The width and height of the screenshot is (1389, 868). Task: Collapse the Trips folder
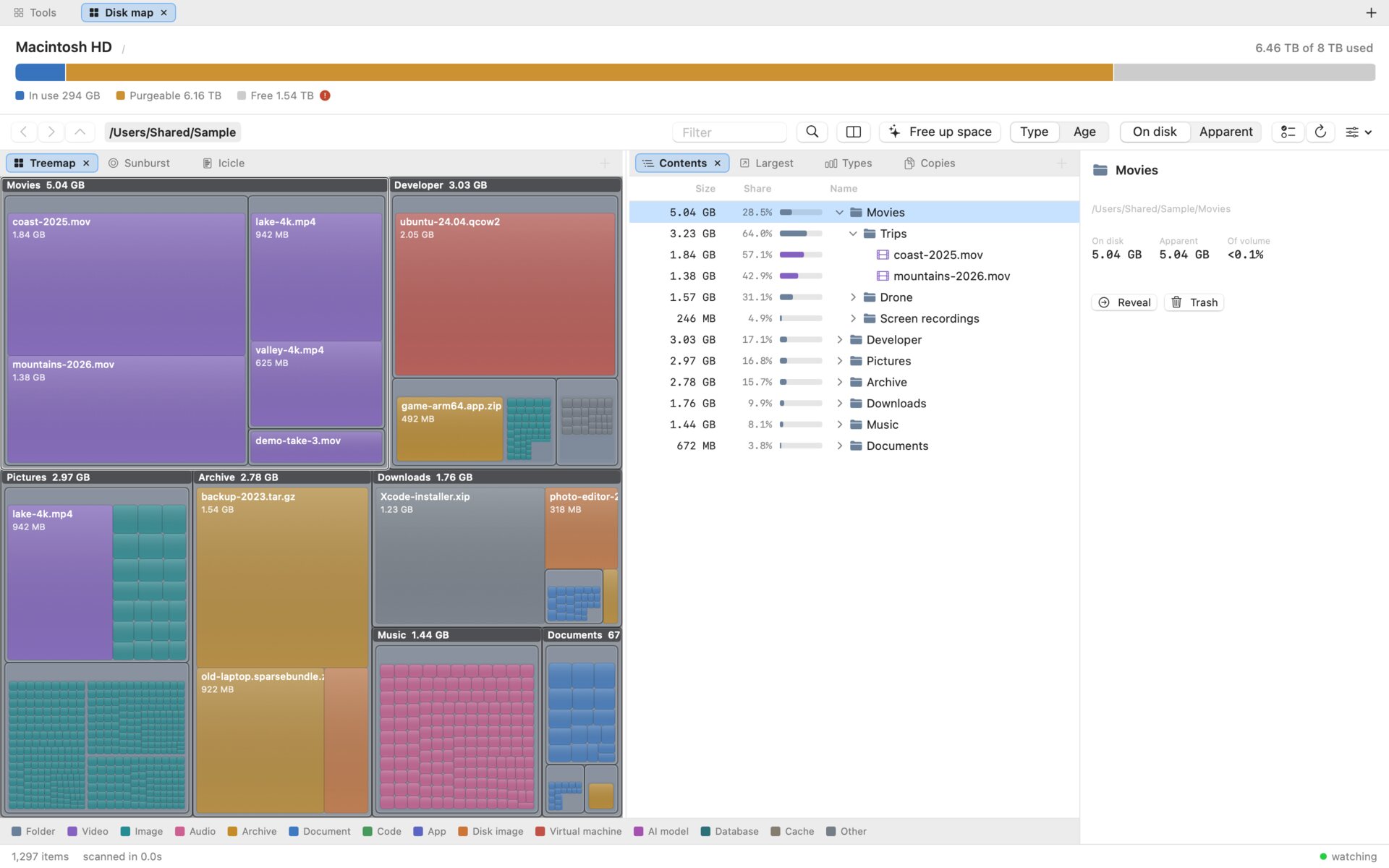(853, 234)
